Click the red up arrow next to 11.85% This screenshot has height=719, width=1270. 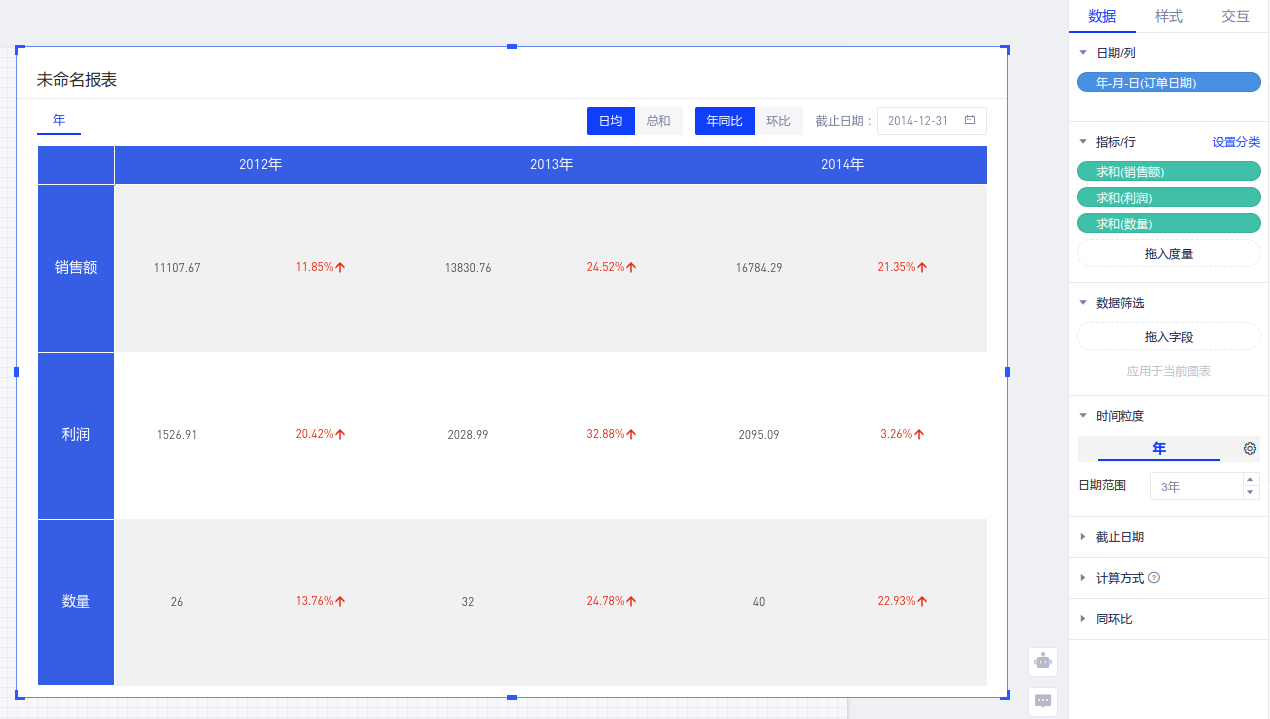click(340, 268)
